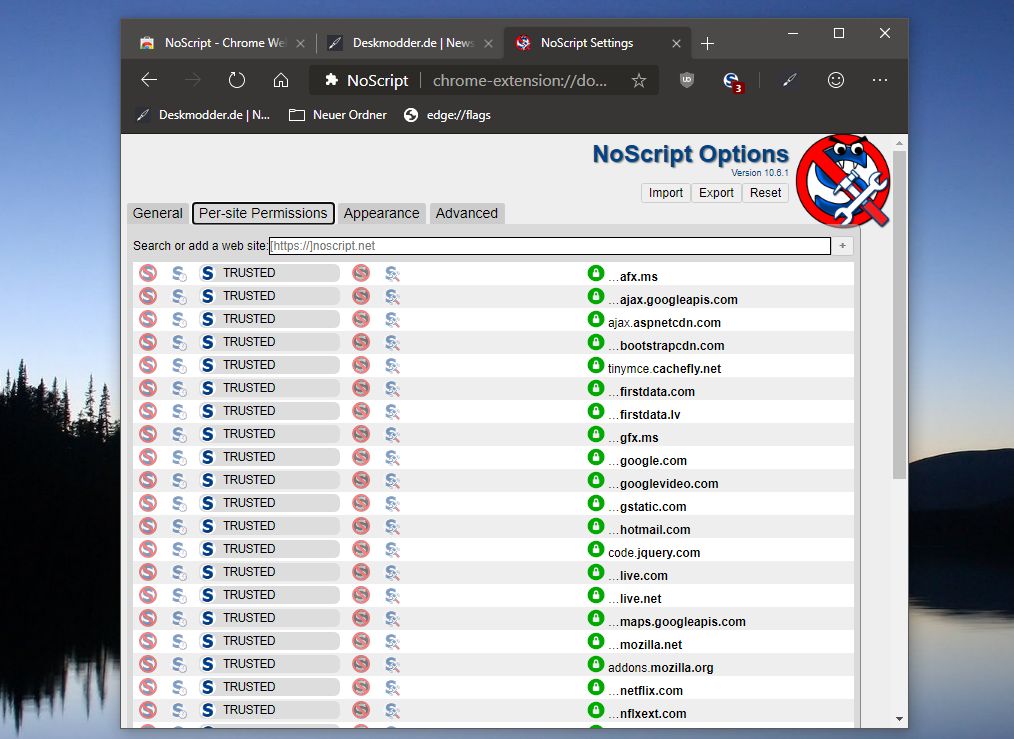
Task: Mark live.net as UNTRUSTED
Action: point(361,595)
